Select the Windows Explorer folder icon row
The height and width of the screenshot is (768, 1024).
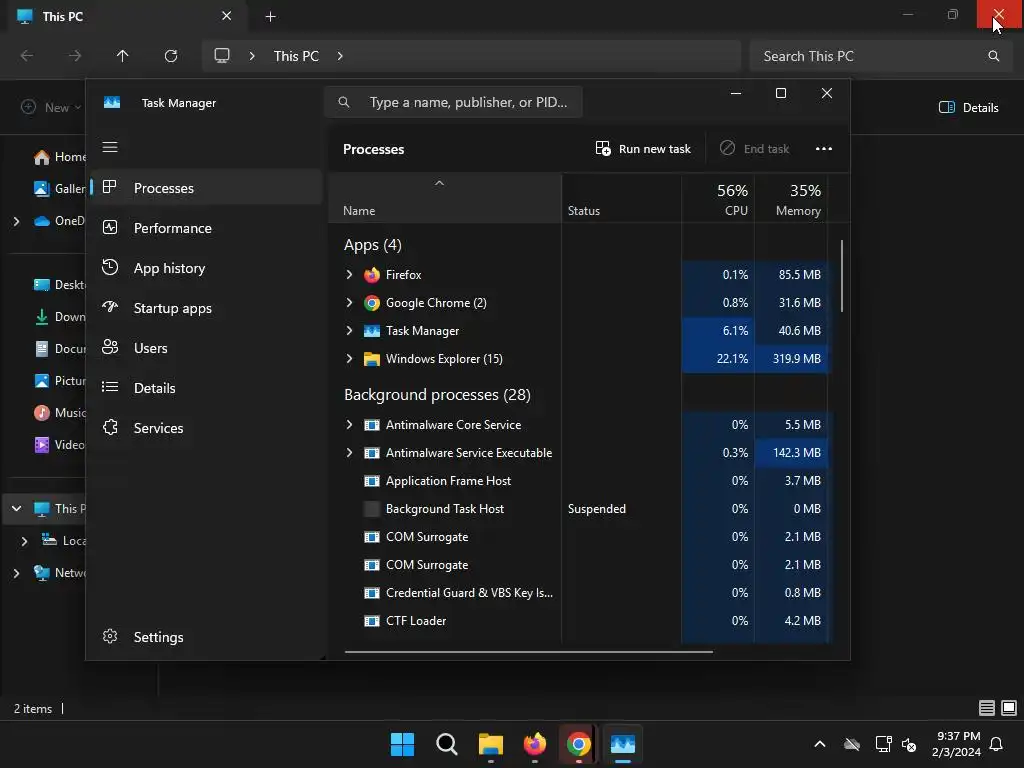tap(372, 359)
